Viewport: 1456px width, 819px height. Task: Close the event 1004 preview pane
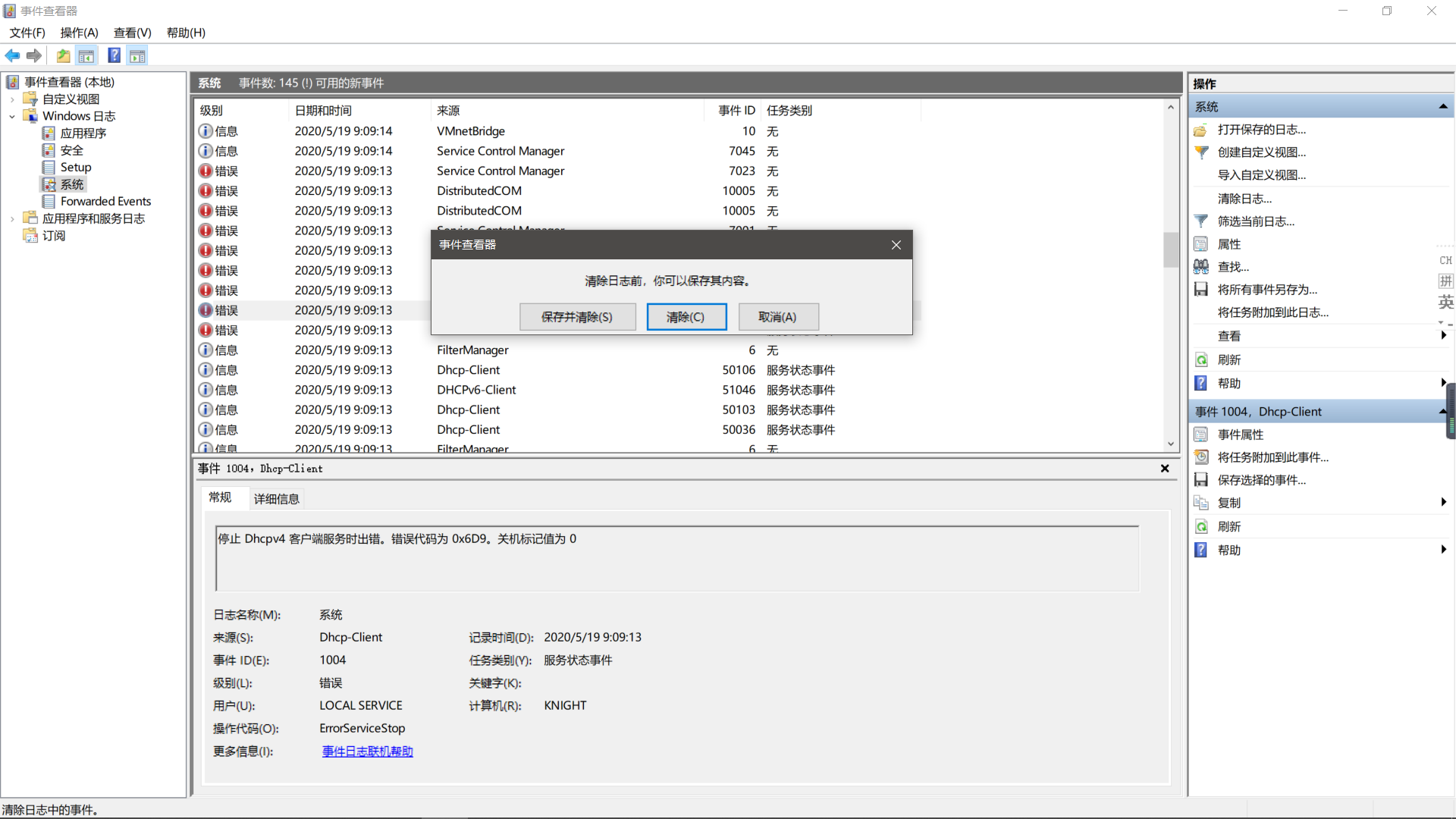[1165, 469]
